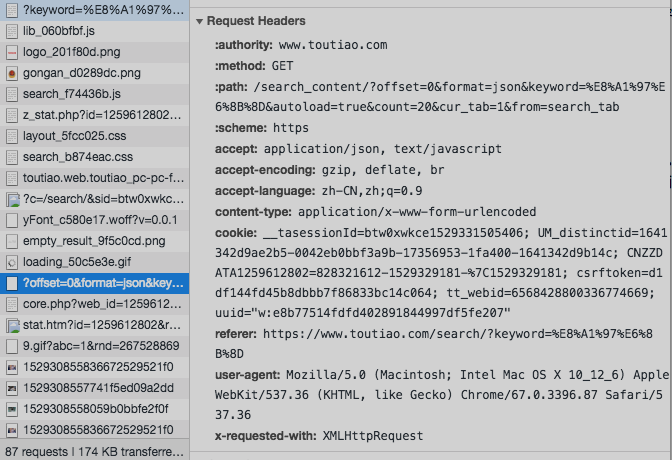Image resolution: width=672 pixels, height=460 pixels.
Task: Click the script icon beside search_f74436b.js
Action: tap(12, 94)
